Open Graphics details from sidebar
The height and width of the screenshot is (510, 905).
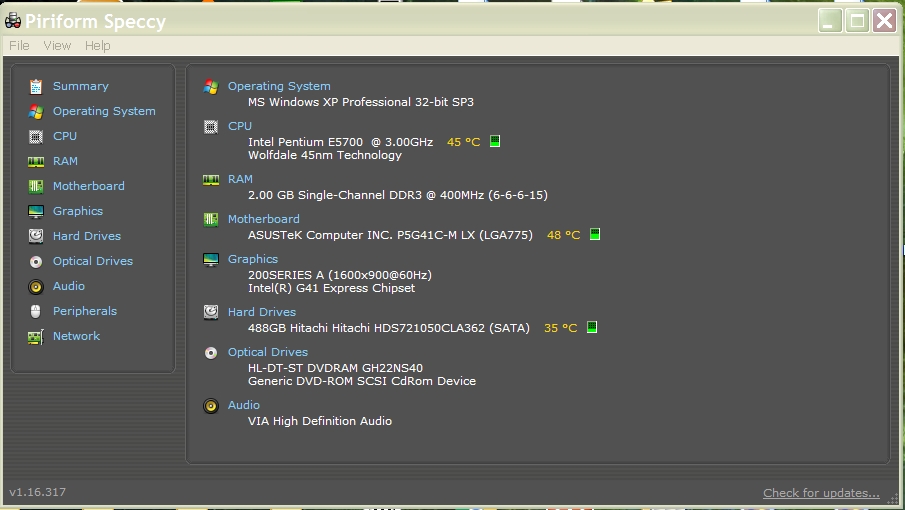coord(78,211)
